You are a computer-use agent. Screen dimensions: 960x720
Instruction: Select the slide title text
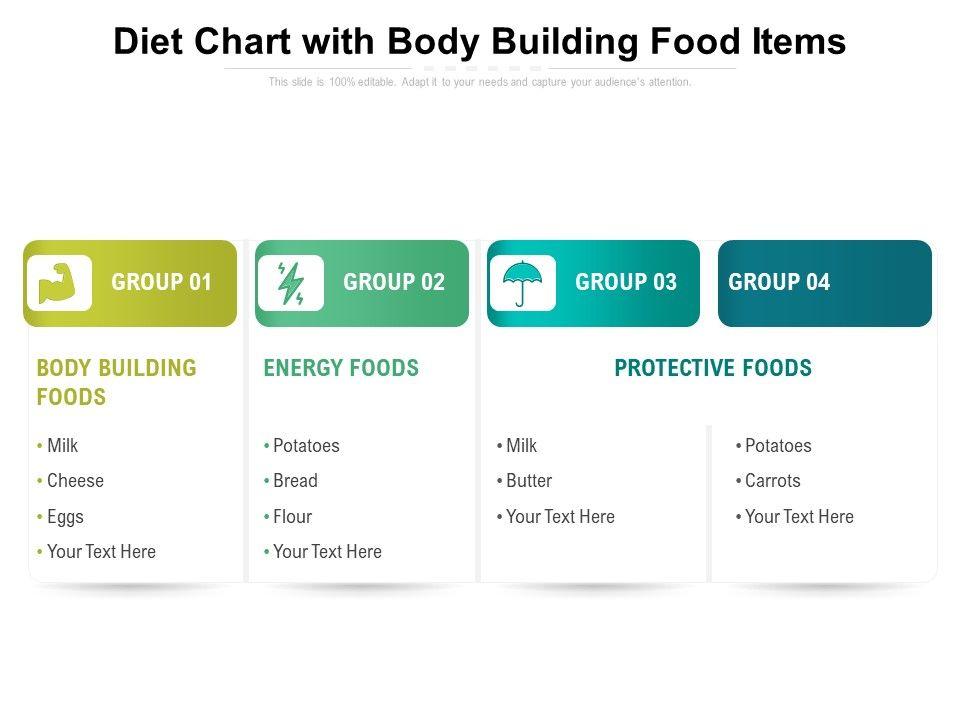click(480, 42)
